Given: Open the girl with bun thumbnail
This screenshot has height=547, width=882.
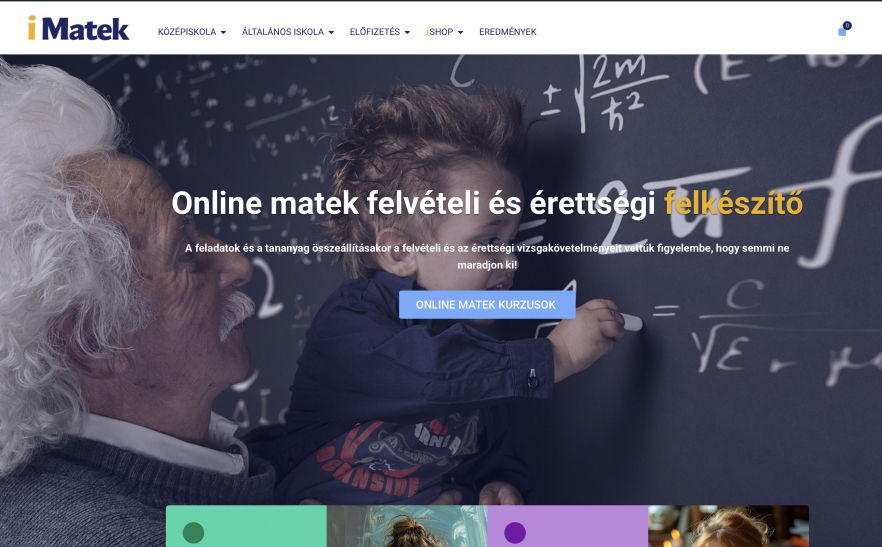Looking at the screenshot, I should pos(407,526).
